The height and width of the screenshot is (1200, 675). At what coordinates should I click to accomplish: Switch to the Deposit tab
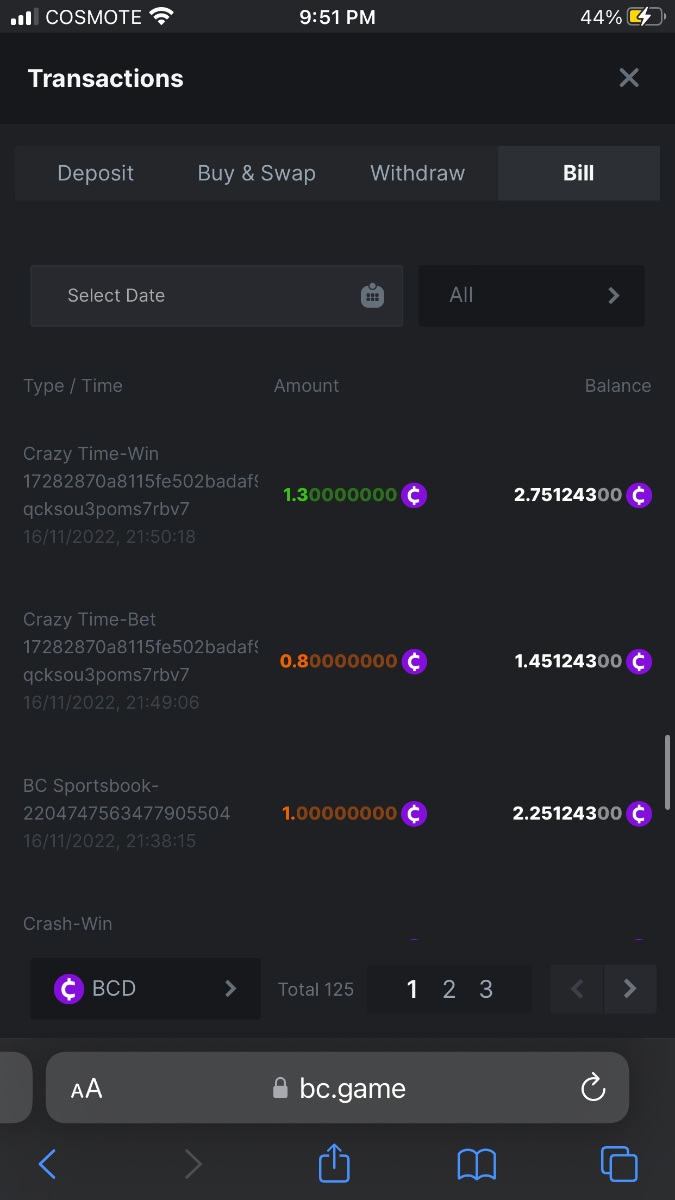tap(96, 173)
